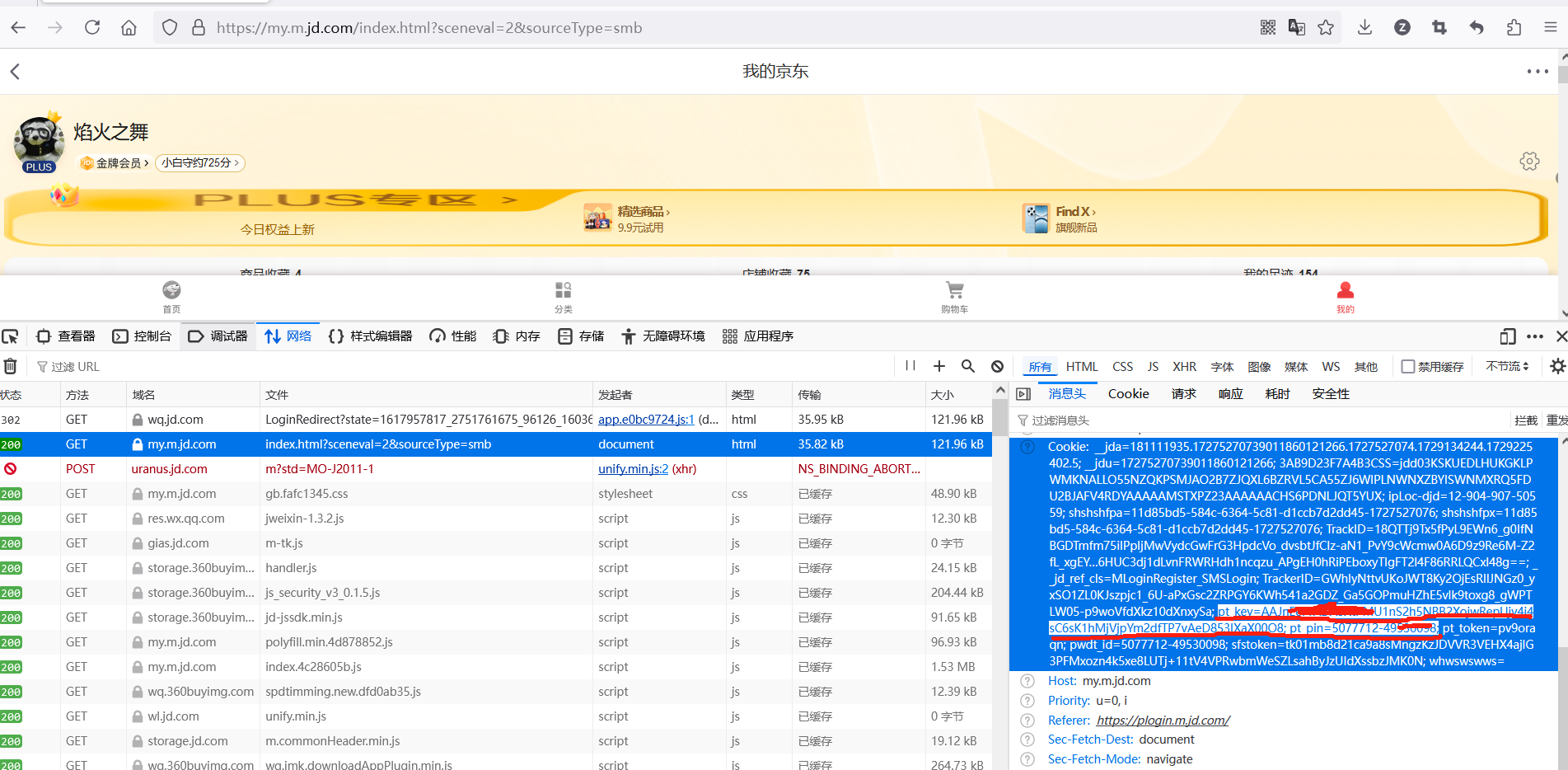Click the screenshot crop tool icon
This screenshot has height=770, width=1568.
click(1439, 28)
